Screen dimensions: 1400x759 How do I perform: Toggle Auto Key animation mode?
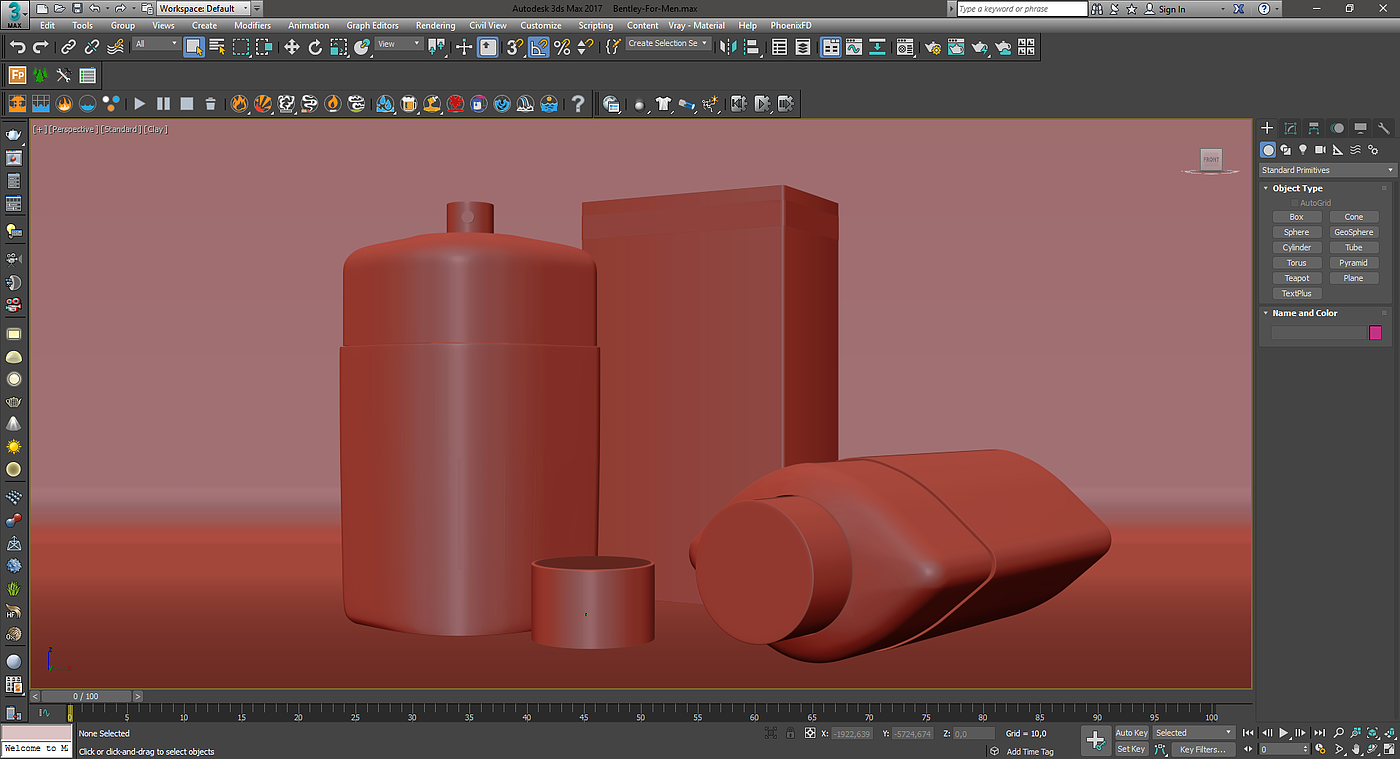pos(1131,733)
